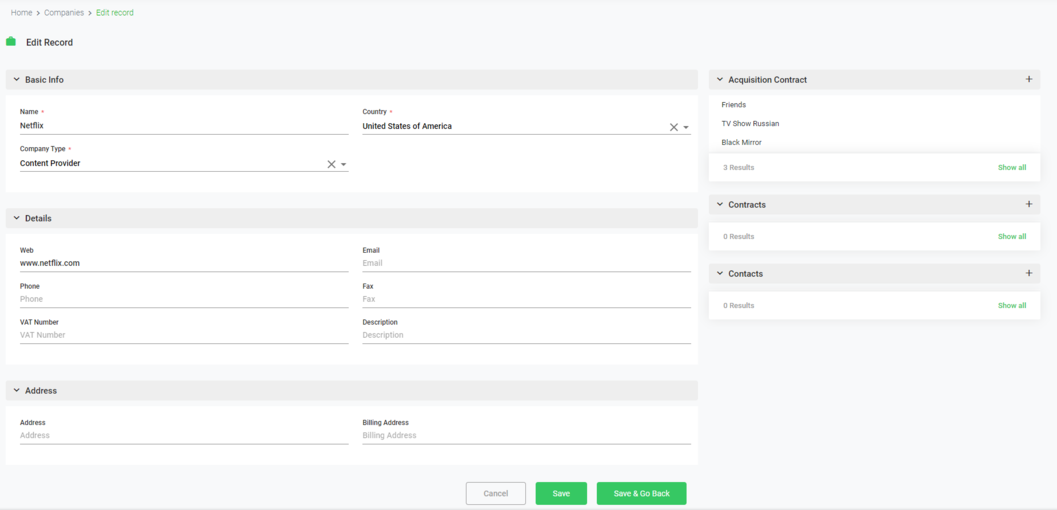This screenshot has height=510, width=1057.
Task: Open the Company Type dropdown arrow
Action: 344,164
